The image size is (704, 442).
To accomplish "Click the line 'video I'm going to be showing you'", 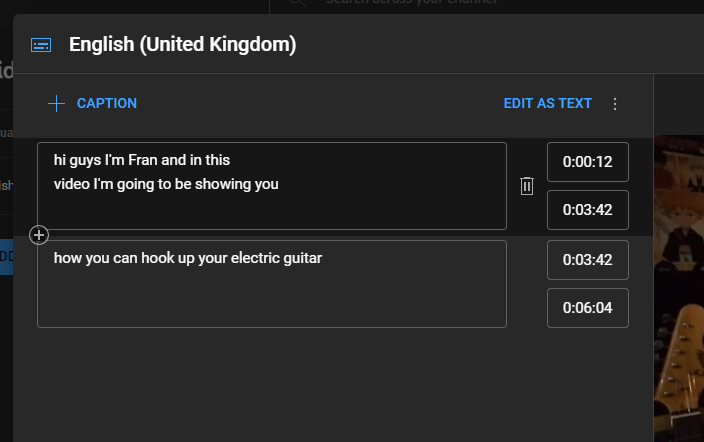I will [x=166, y=184].
